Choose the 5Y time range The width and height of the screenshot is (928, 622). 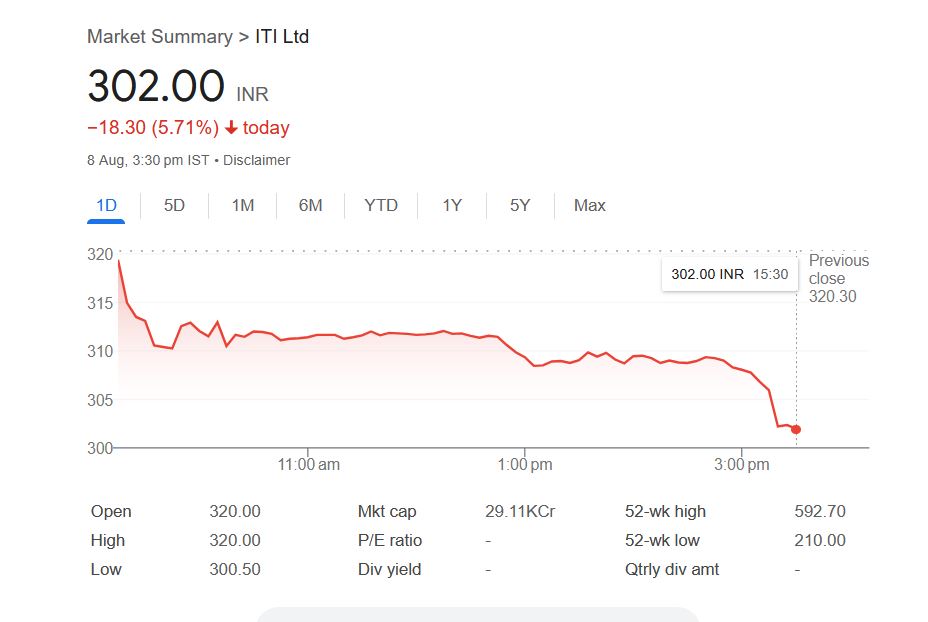click(x=520, y=206)
